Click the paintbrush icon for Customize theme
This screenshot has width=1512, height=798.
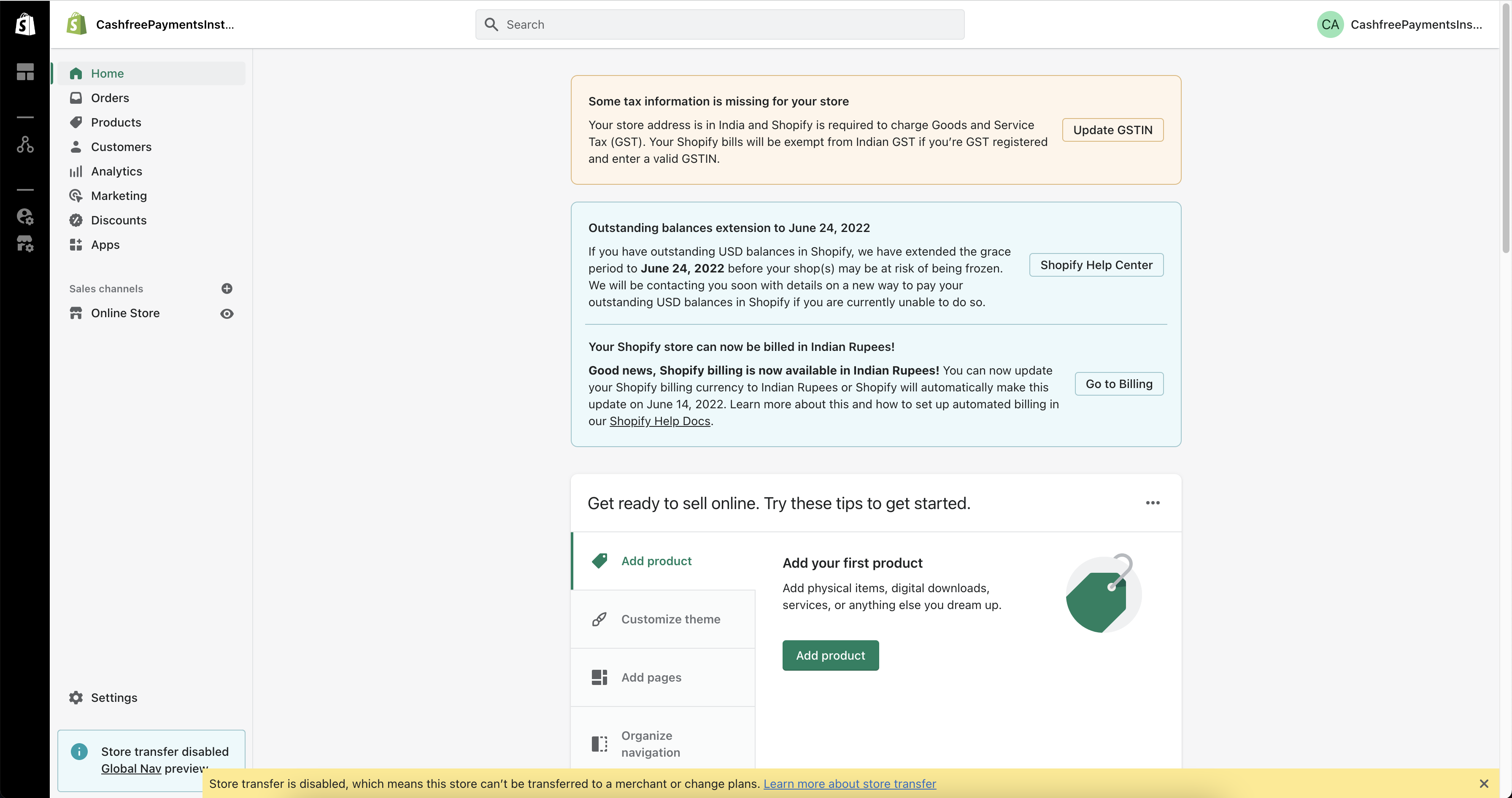599,619
